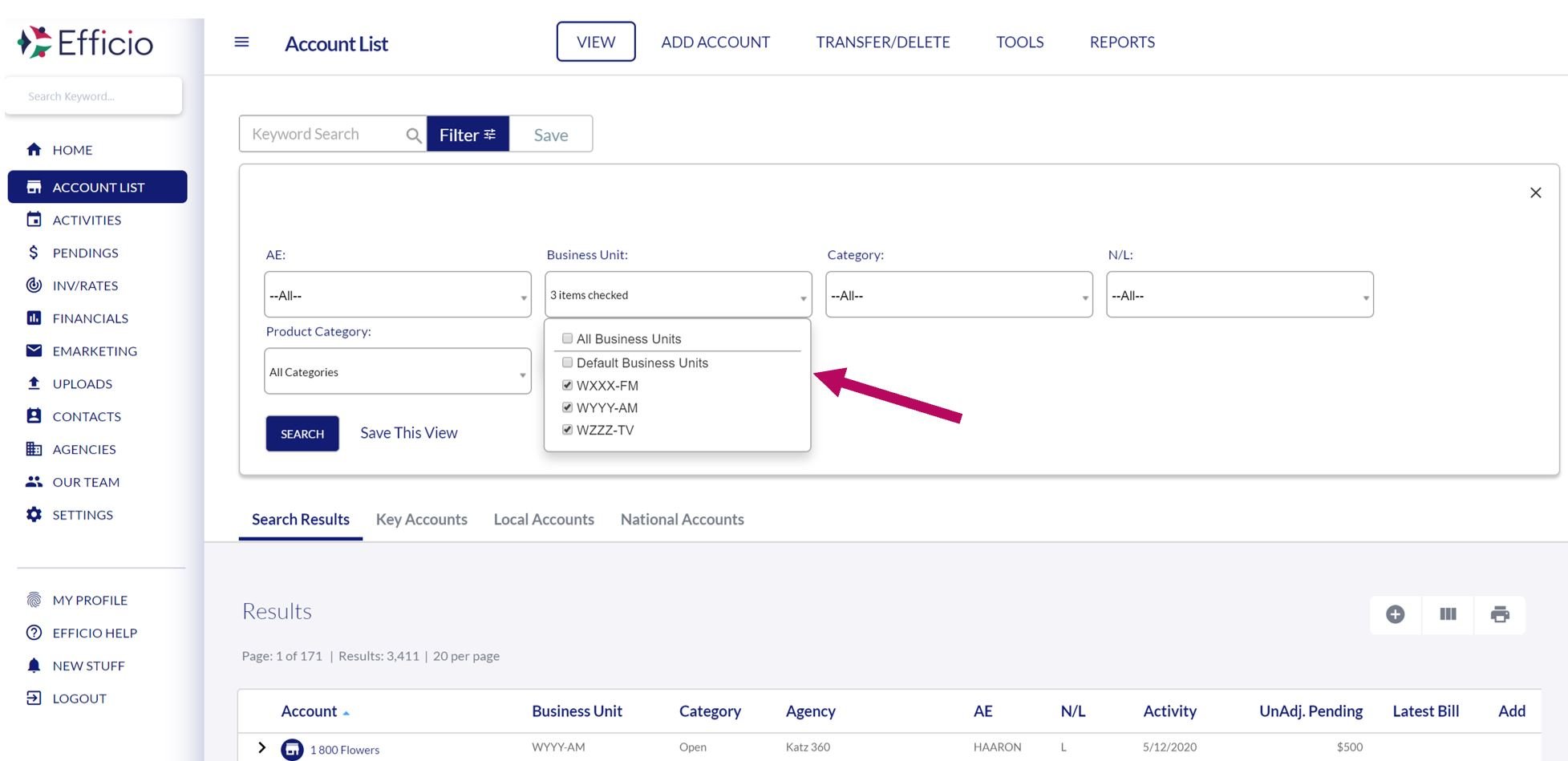Check the Default Business Units checkbox
1568x761 pixels.
point(567,362)
